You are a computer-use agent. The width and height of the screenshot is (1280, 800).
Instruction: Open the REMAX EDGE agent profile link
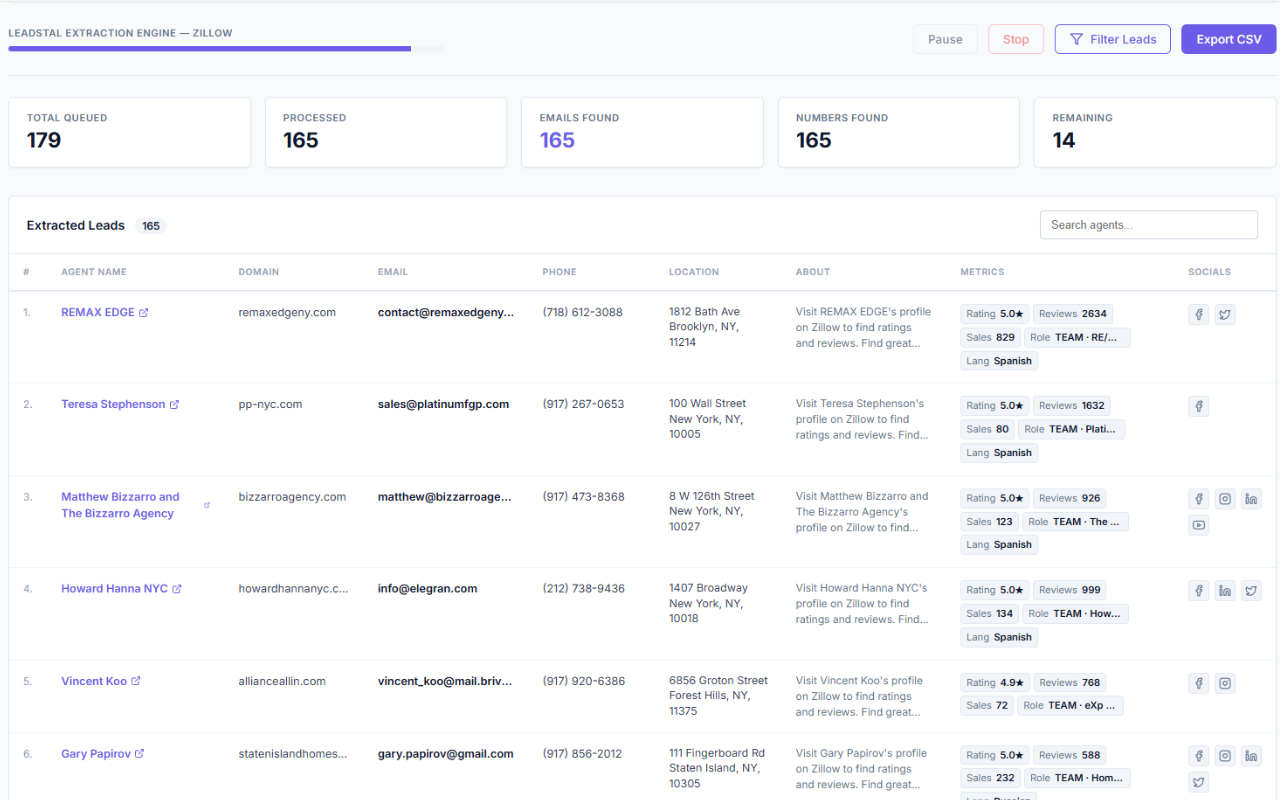point(98,313)
